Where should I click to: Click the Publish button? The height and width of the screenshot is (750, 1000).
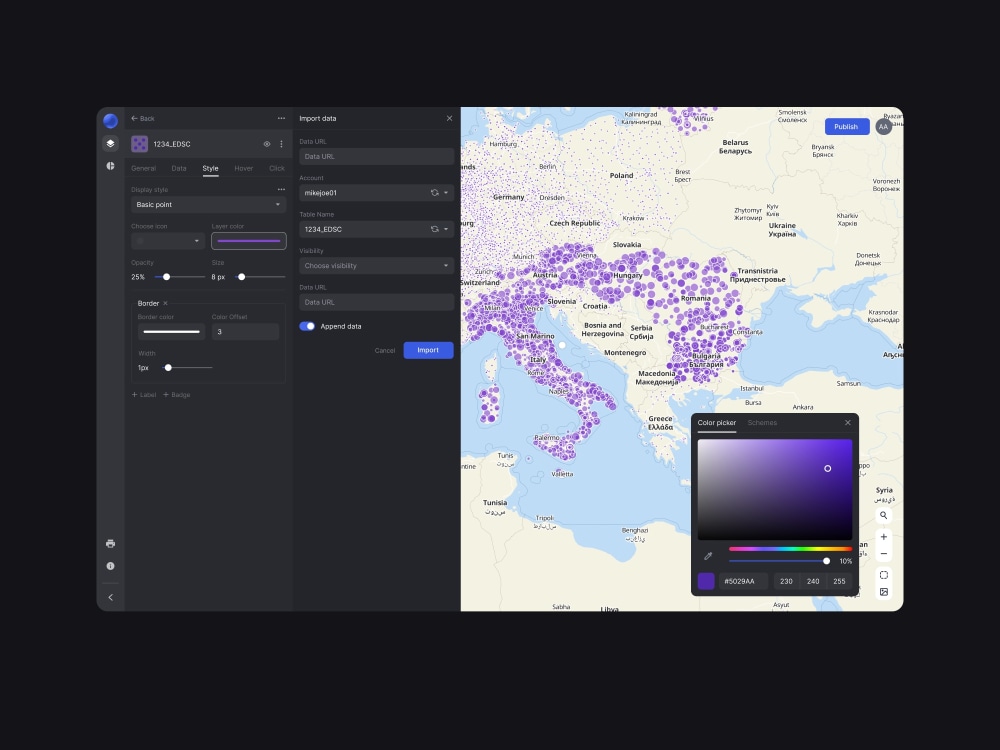[846, 126]
